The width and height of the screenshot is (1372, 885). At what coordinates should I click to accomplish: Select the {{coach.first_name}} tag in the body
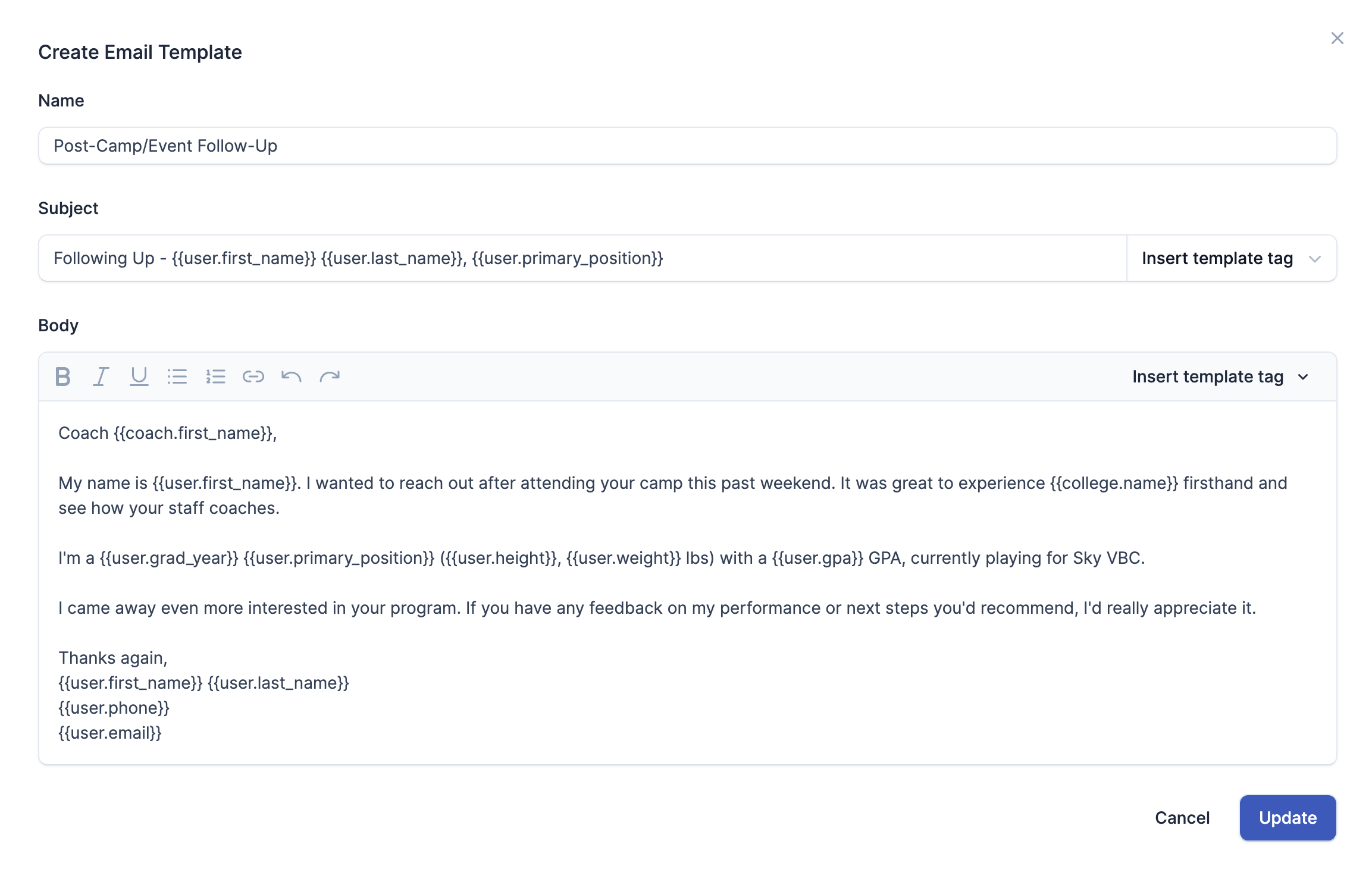193,433
